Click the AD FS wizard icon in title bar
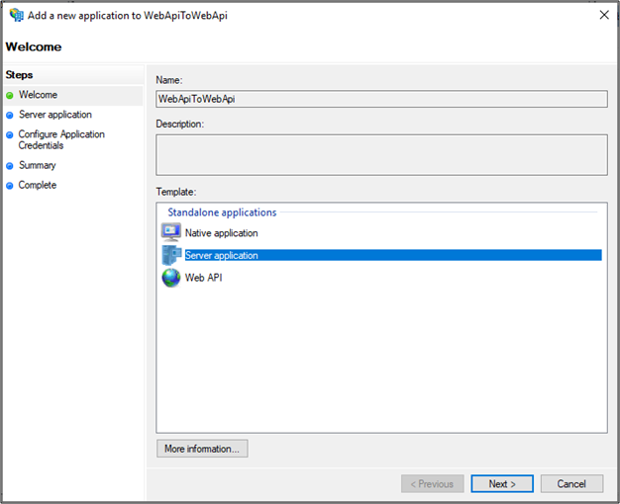 tap(17, 15)
